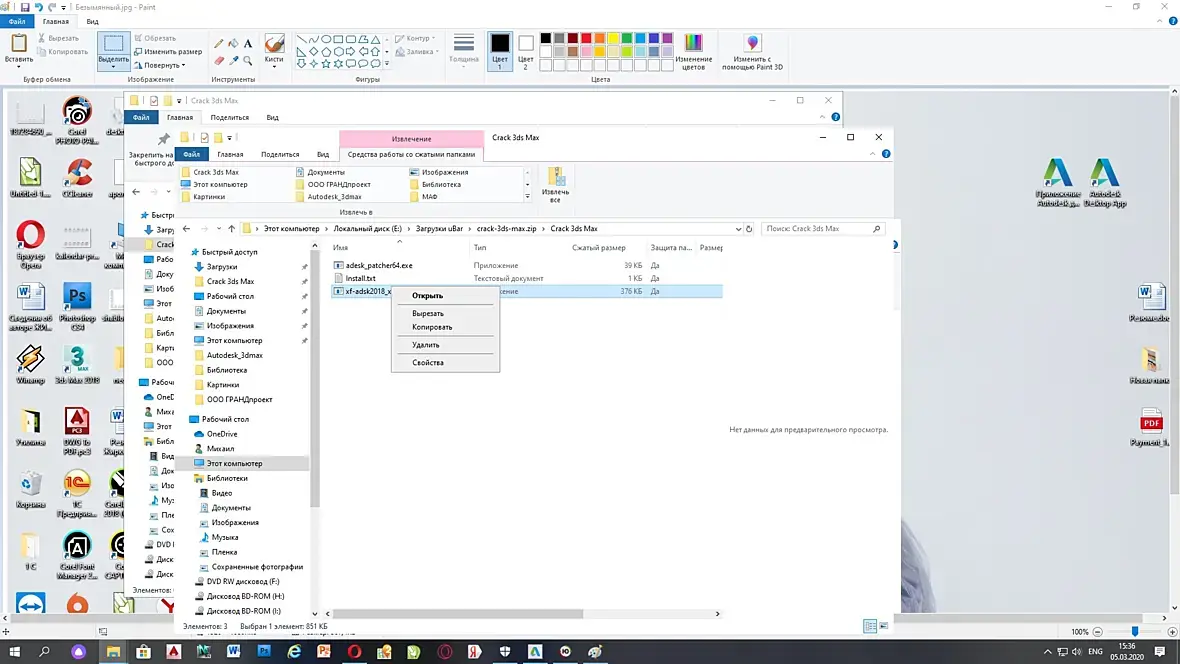This screenshot has height=664, width=1180.
Task: Open the address bar history dropdown
Action: pyautogui.click(x=738, y=229)
